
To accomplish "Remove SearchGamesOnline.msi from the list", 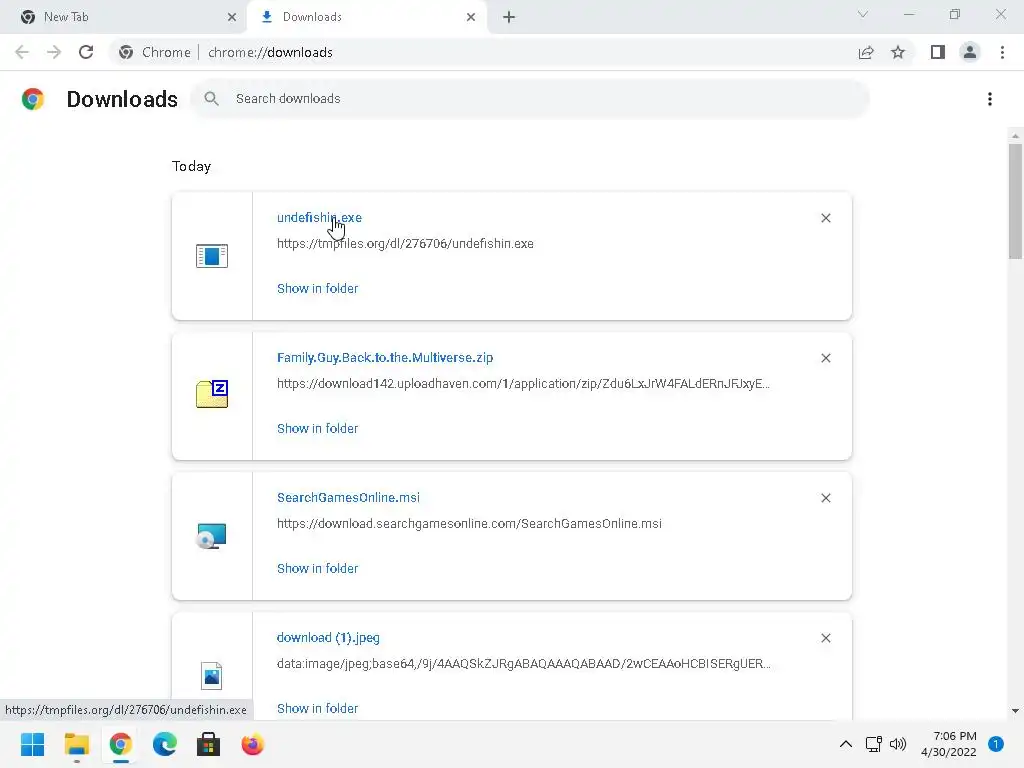I will (825, 498).
